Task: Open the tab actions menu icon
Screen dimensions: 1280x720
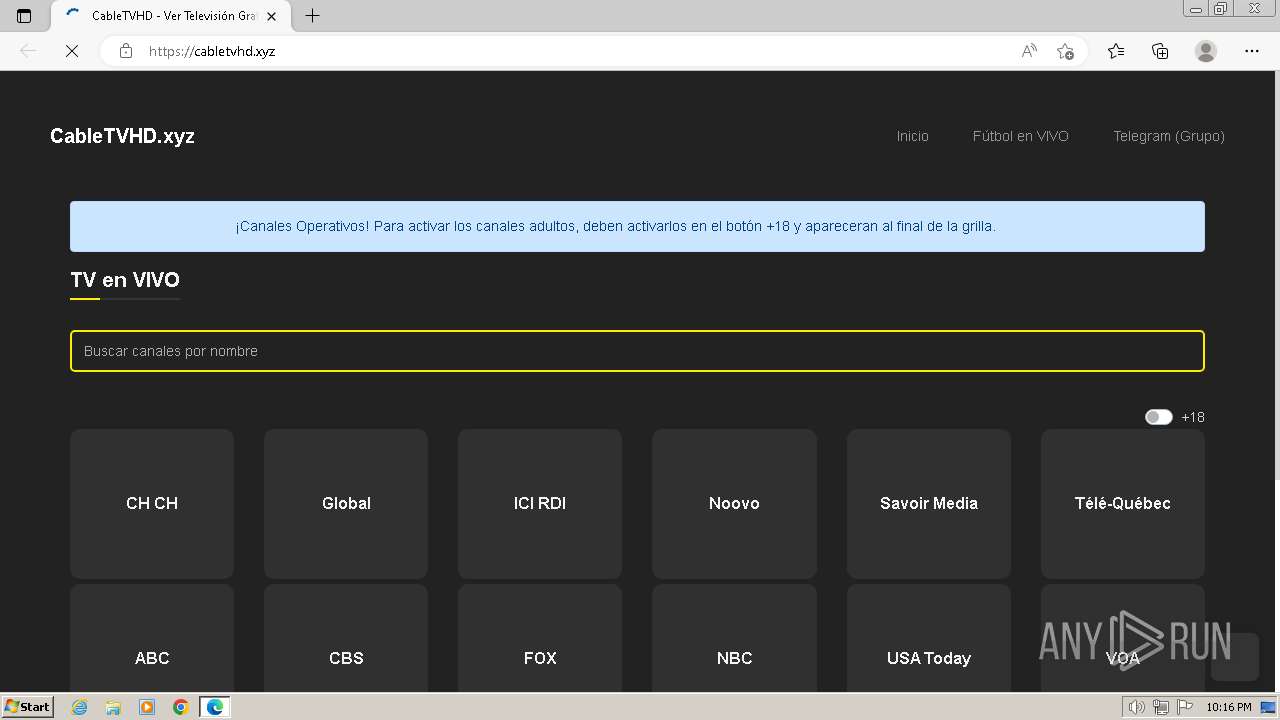Action: click(x=24, y=15)
